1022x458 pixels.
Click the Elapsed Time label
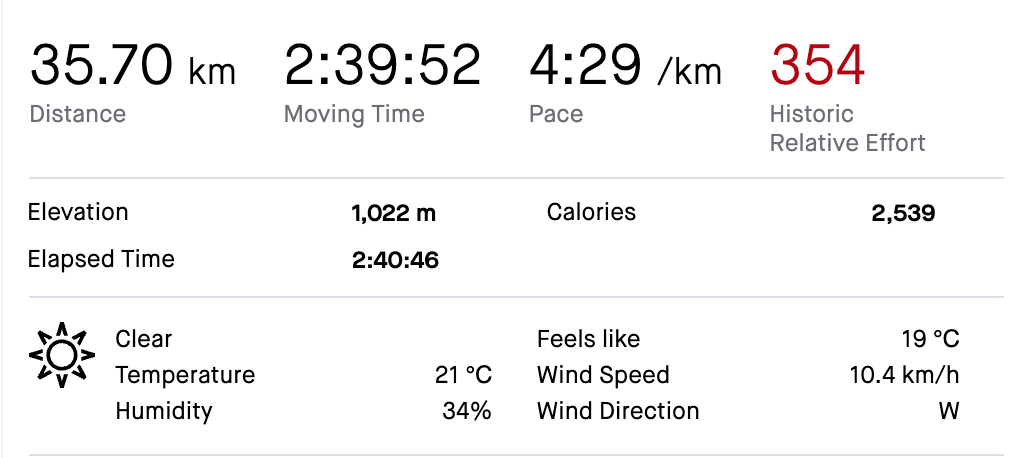pyautogui.click(x=101, y=259)
